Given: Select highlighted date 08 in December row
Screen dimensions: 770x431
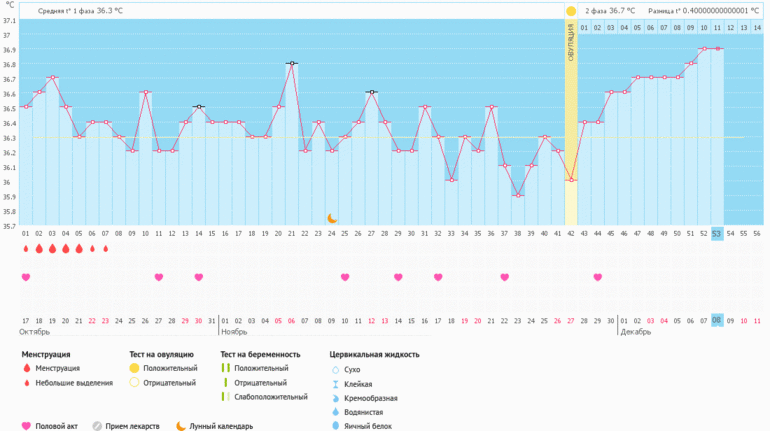Looking at the screenshot, I should coord(717,320).
